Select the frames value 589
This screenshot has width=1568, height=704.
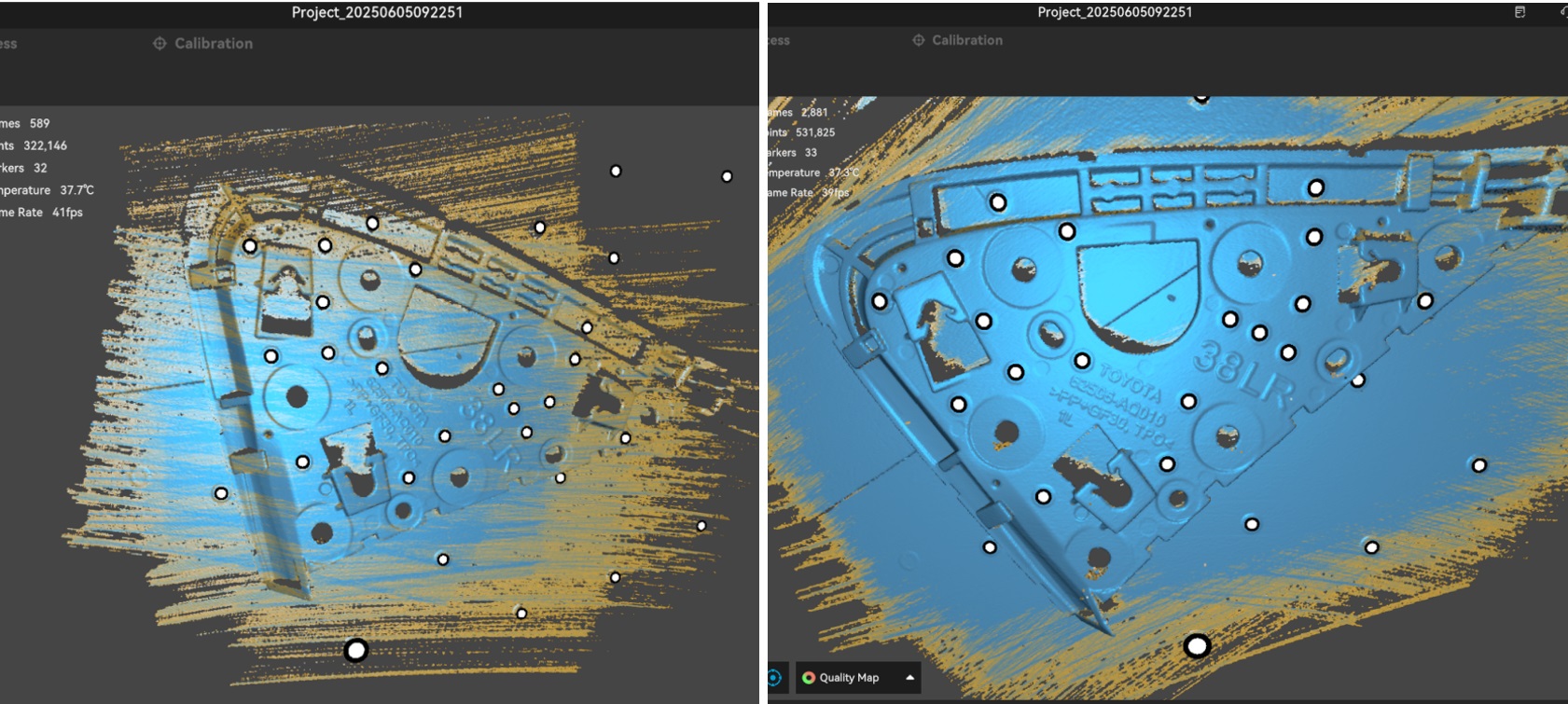coord(39,123)
